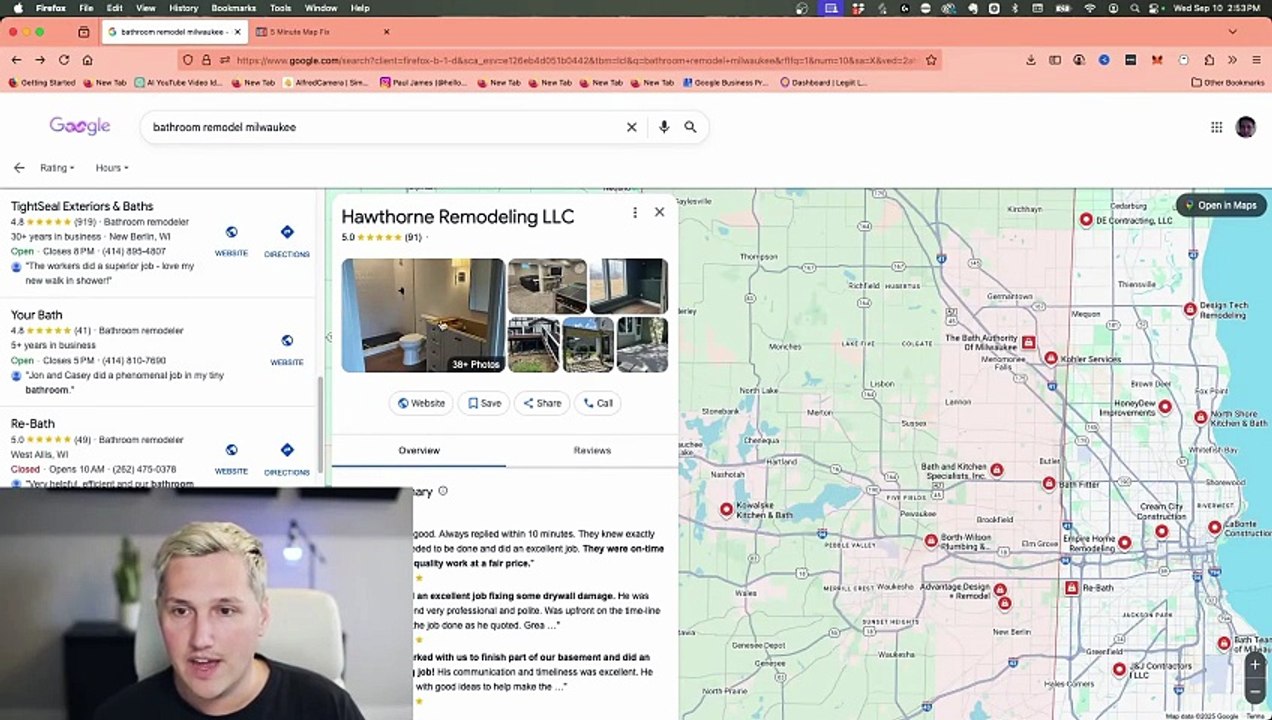
Task: Click the Website button for Hawthorne
Action: point(421,403)
